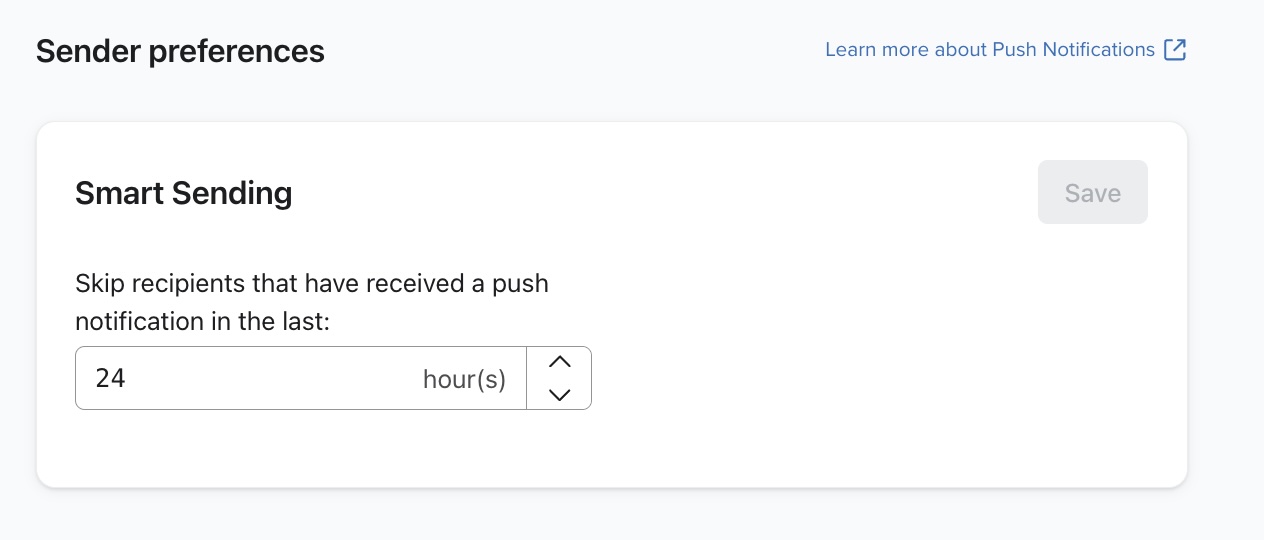Click the 'notification in the last:' text
The height and width of the screenshot is (540, 1264).
click(202, 322)
